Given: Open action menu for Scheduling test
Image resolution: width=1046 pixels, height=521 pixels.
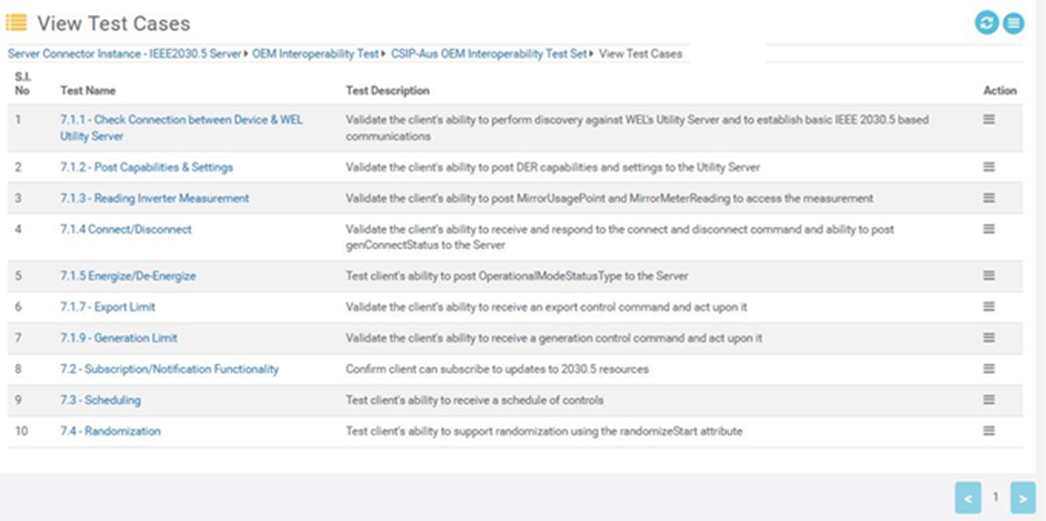Looking at the screenshot, I should click(x=989, y=400).
